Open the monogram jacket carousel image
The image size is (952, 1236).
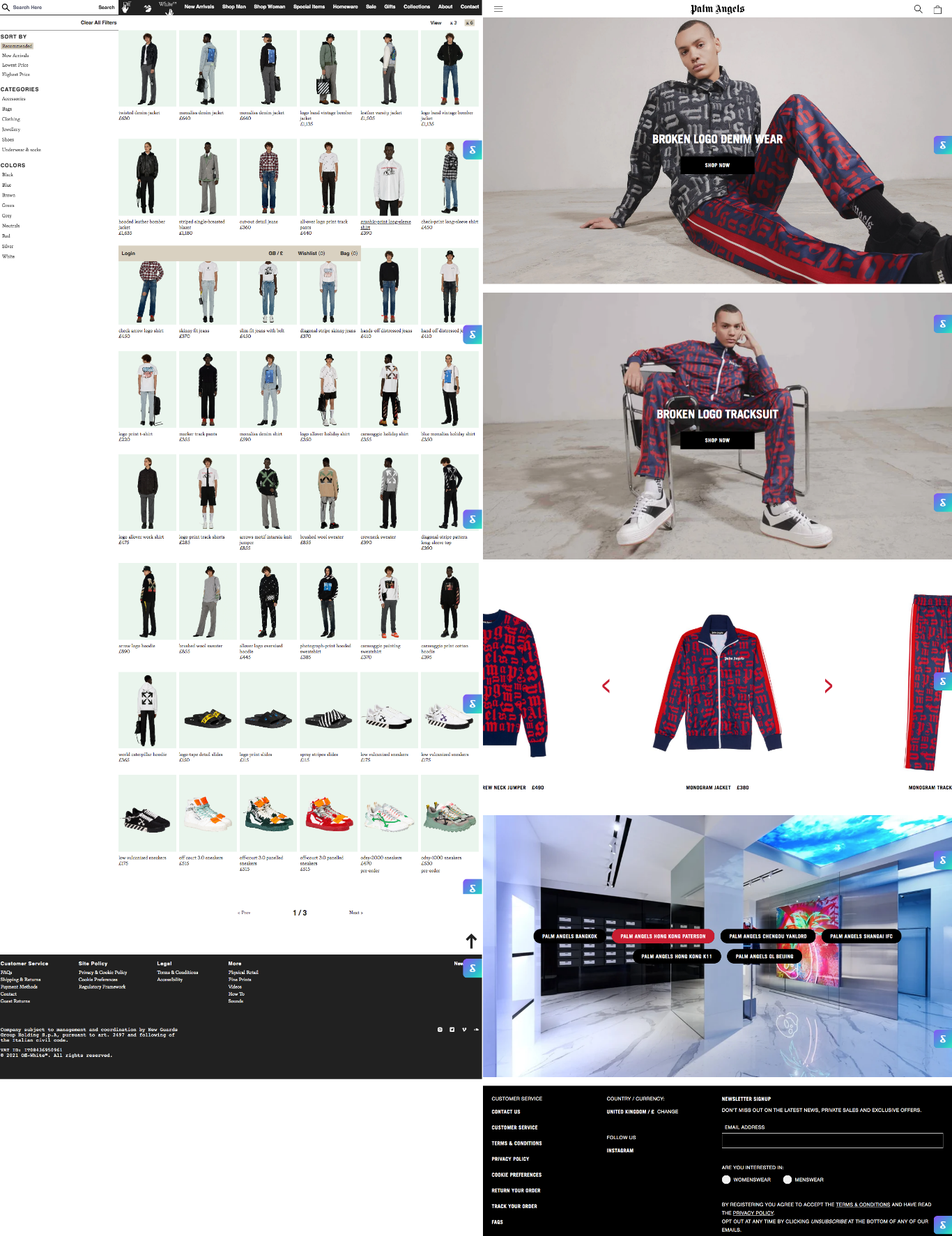(x=717, y=682)
